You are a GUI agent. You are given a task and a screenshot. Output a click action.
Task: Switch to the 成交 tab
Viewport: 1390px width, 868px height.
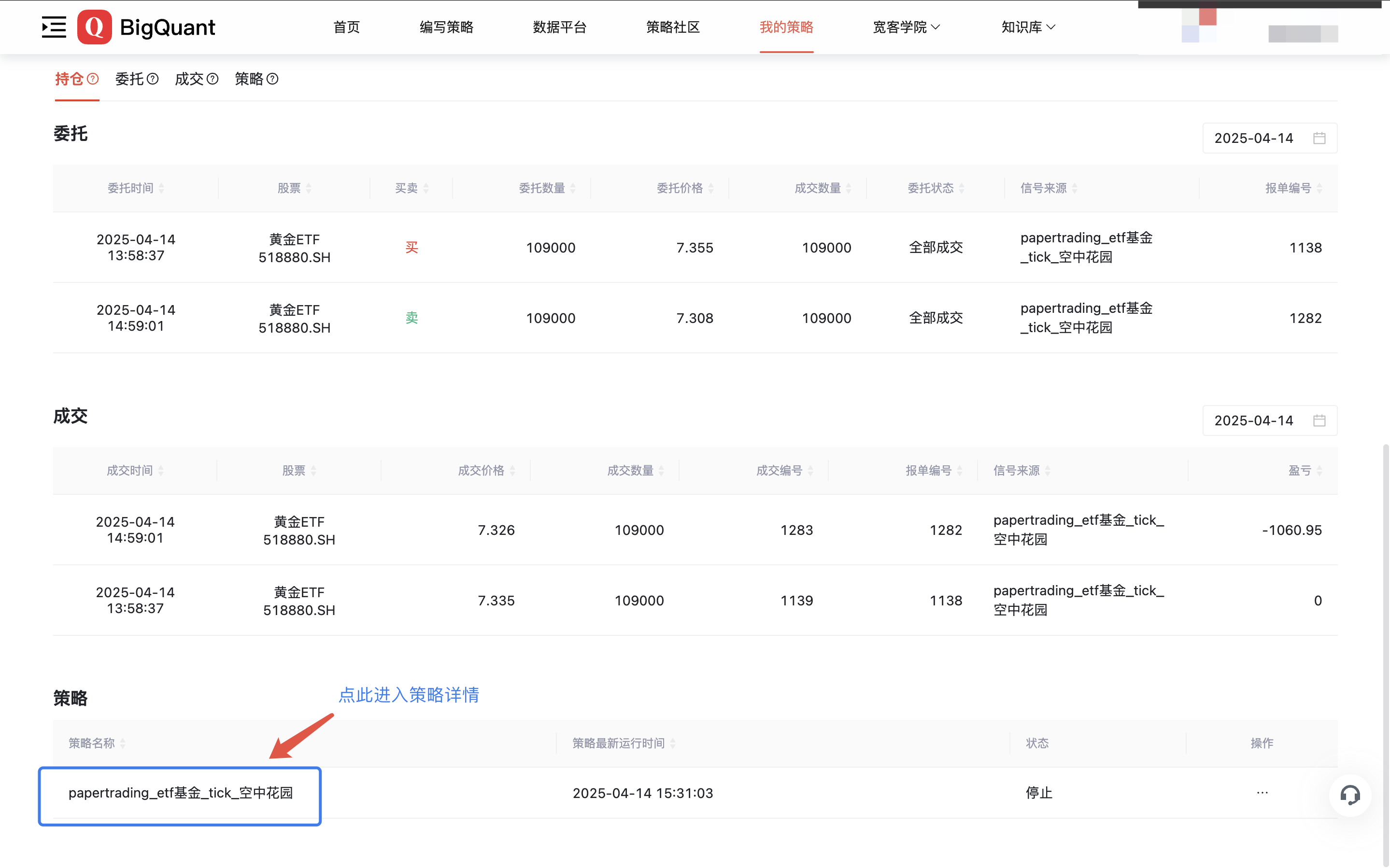pos(189,79)
